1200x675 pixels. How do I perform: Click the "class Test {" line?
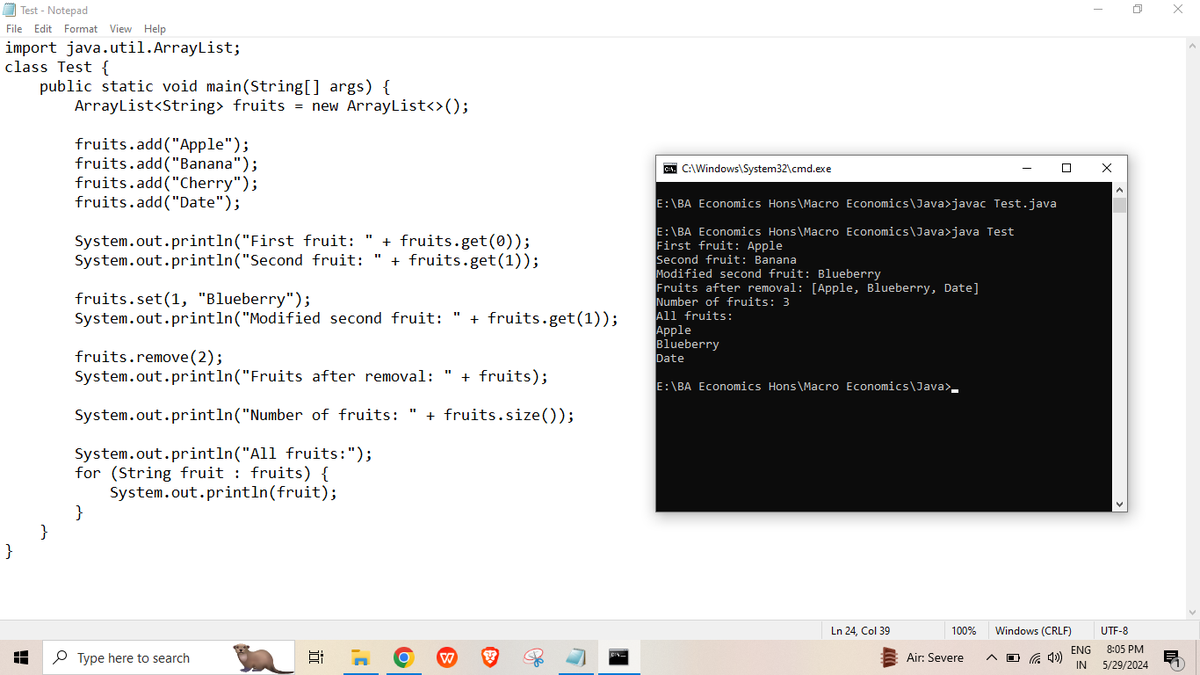[57, 67]
